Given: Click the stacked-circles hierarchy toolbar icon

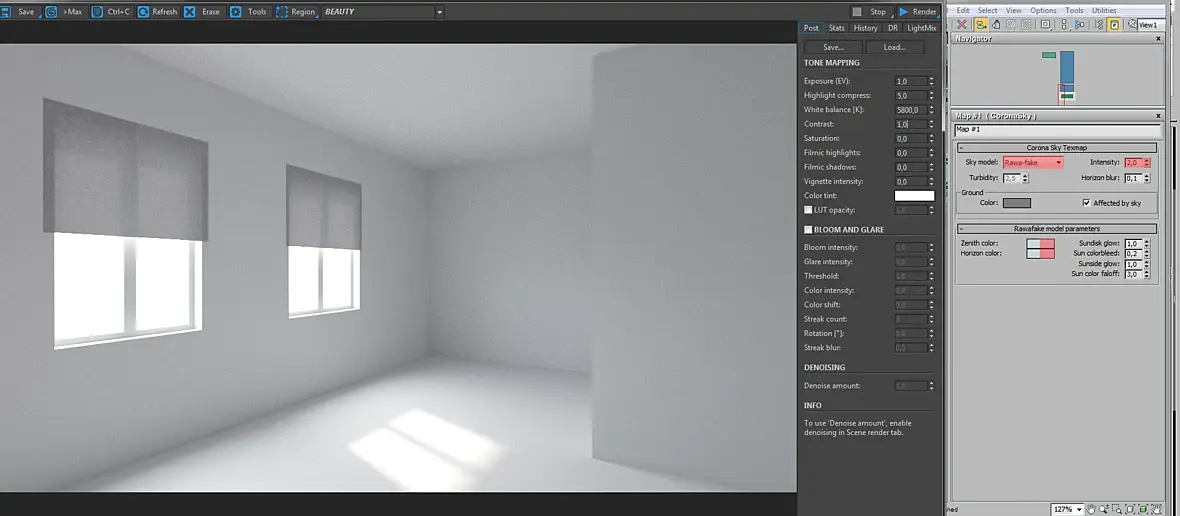Looking at the screenshot, I should 1099,24.
